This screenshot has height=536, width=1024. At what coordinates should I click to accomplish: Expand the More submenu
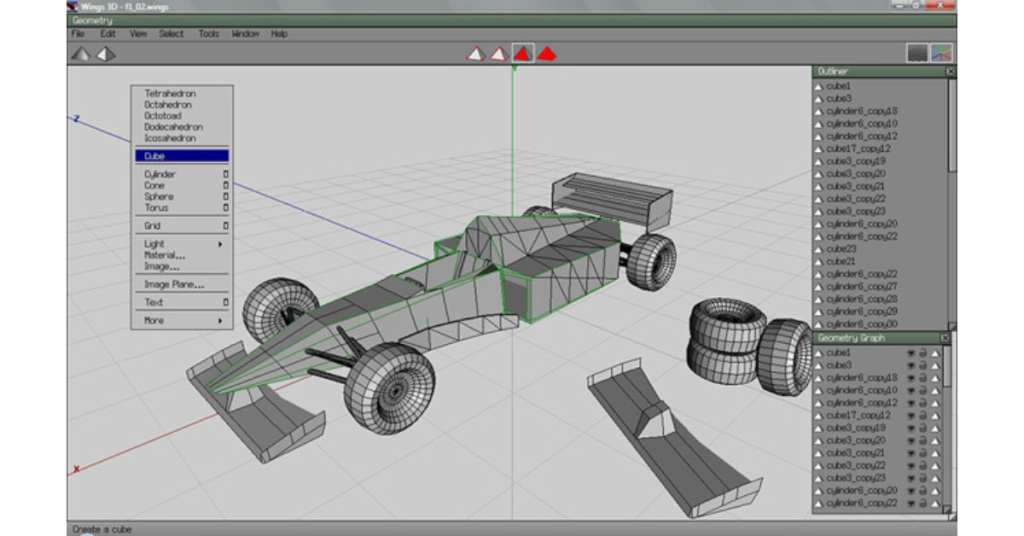click(x=220, y=321)
